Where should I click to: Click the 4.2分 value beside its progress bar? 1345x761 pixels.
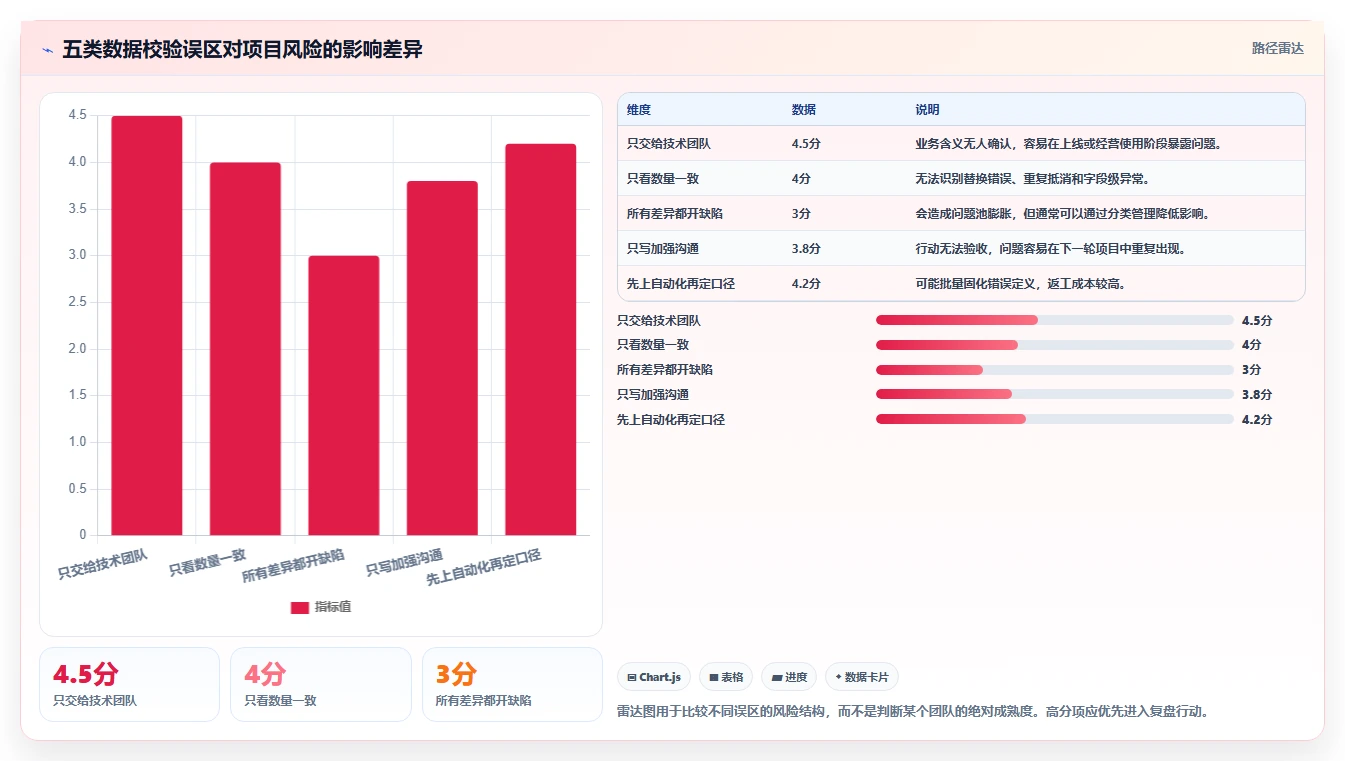coord(1257,419)
